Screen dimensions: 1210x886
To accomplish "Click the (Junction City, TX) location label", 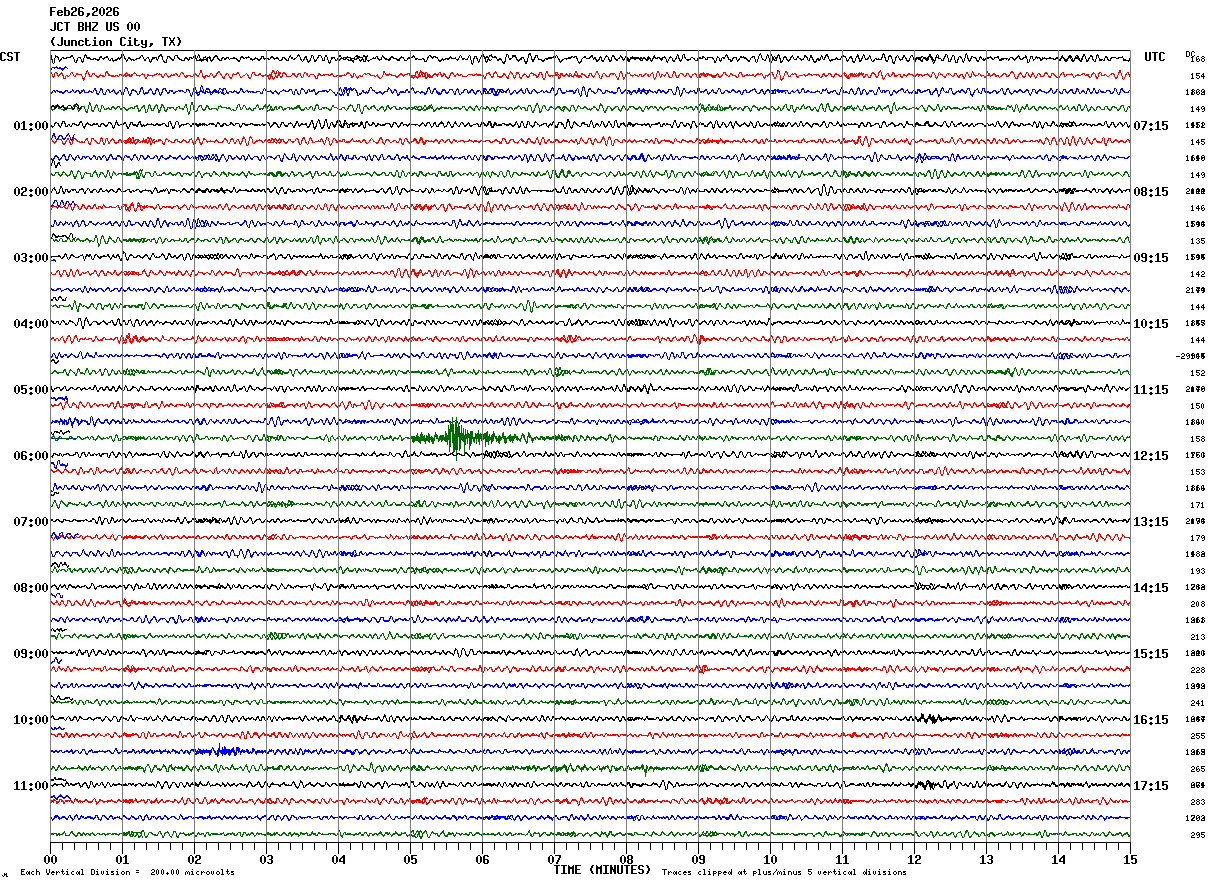I will pos(116,42).
